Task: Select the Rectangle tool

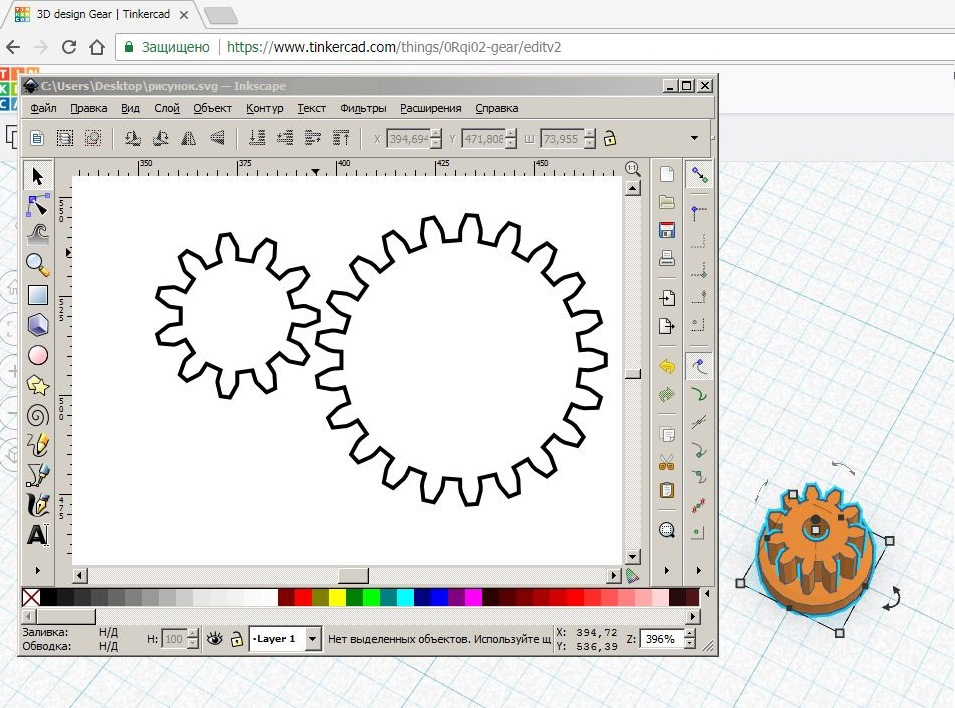Action: tap(38, 295)
